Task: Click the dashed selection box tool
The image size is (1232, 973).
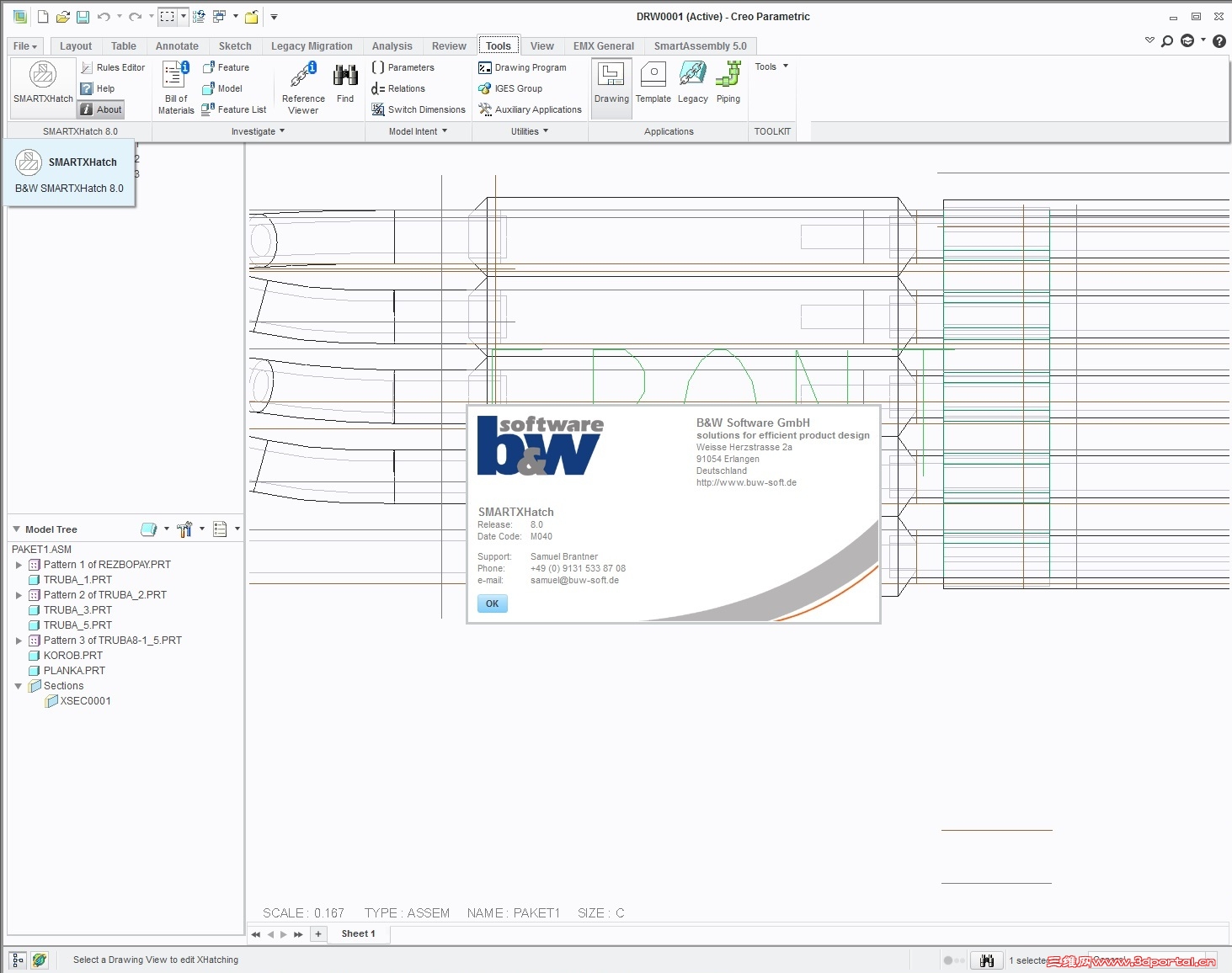Action: click(168, 17)
